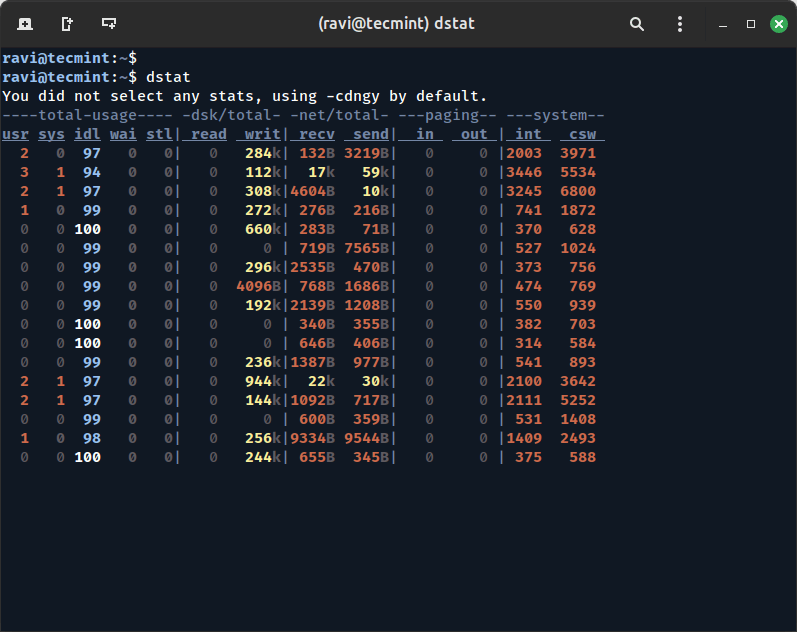
Task: Open the search magnifier in title bar
Action: (636, 23)
